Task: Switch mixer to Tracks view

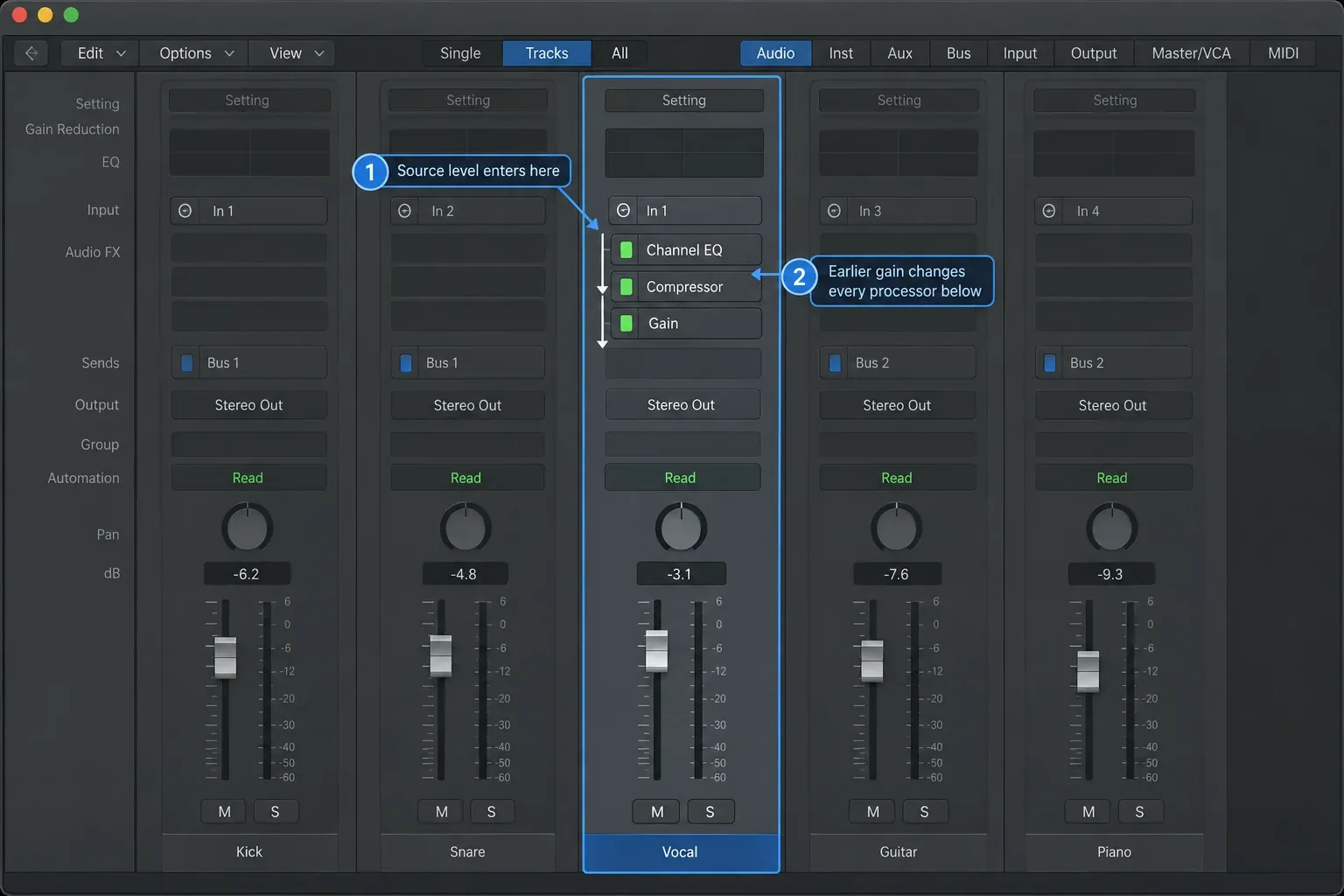Action: [x=547, y=53]
